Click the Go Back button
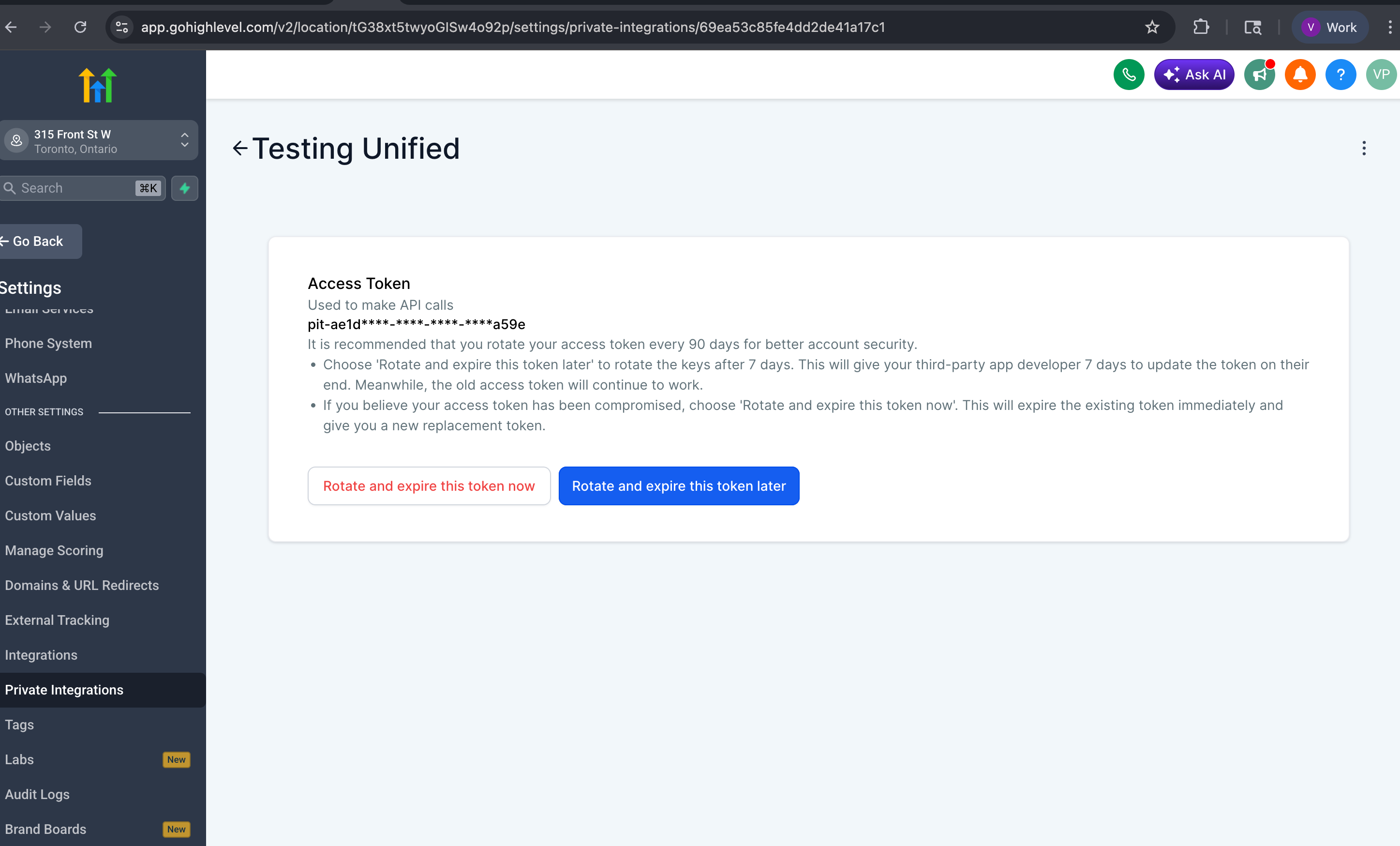 click(38, 241)
